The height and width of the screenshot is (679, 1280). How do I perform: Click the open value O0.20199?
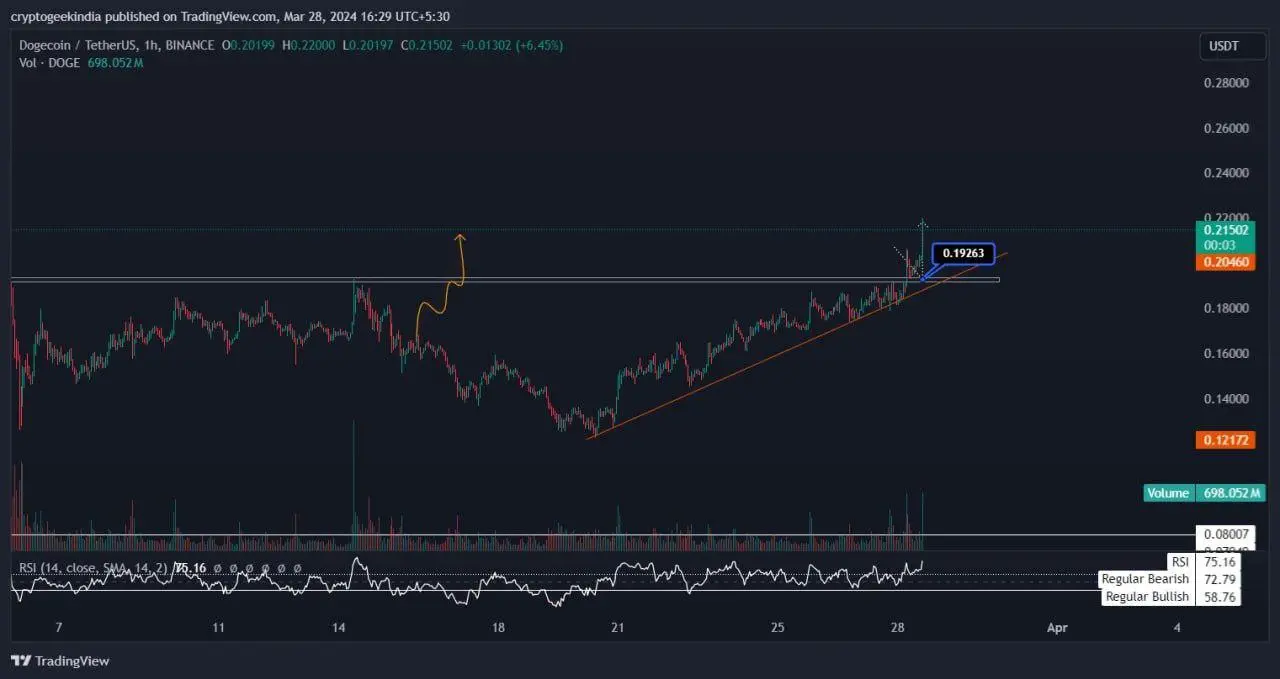pyautogui.click(x=249, y=45)
